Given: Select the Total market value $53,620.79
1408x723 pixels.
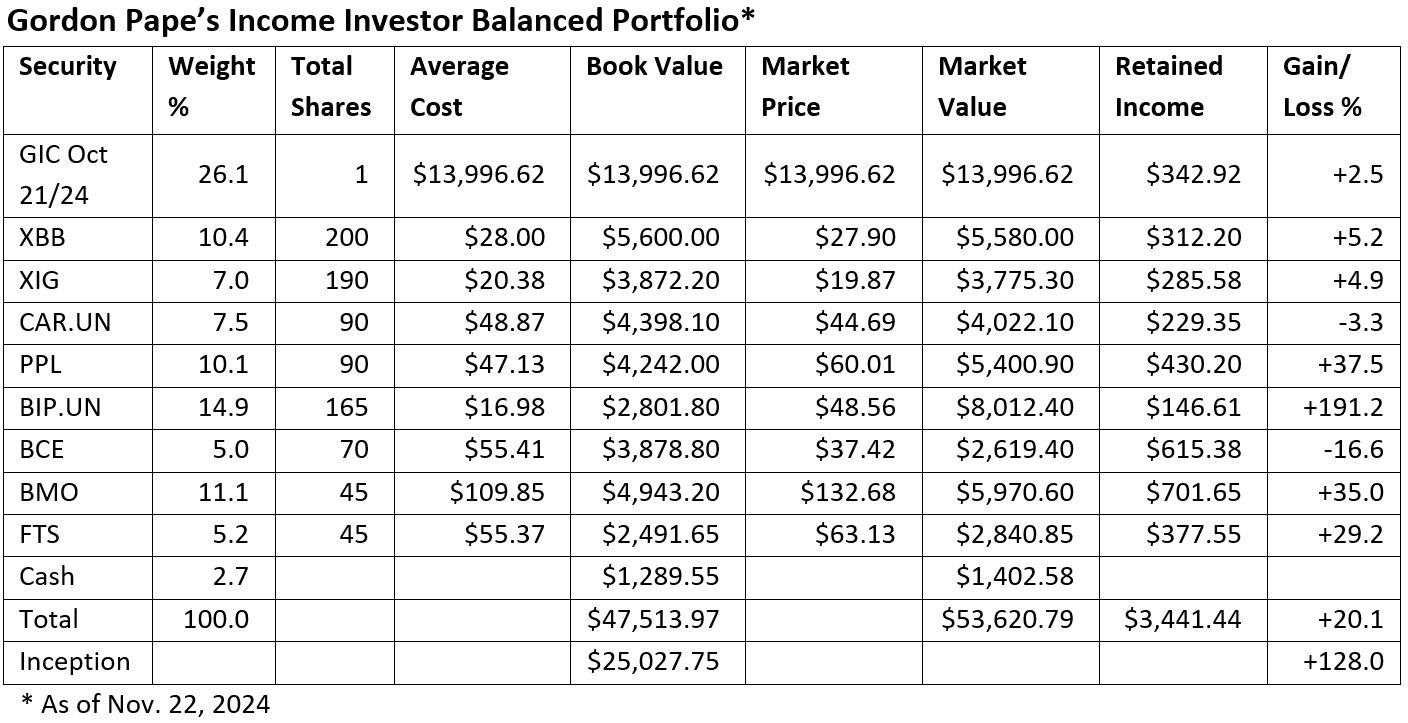Looking at the screenshot, I should (x=1007, y=619).
